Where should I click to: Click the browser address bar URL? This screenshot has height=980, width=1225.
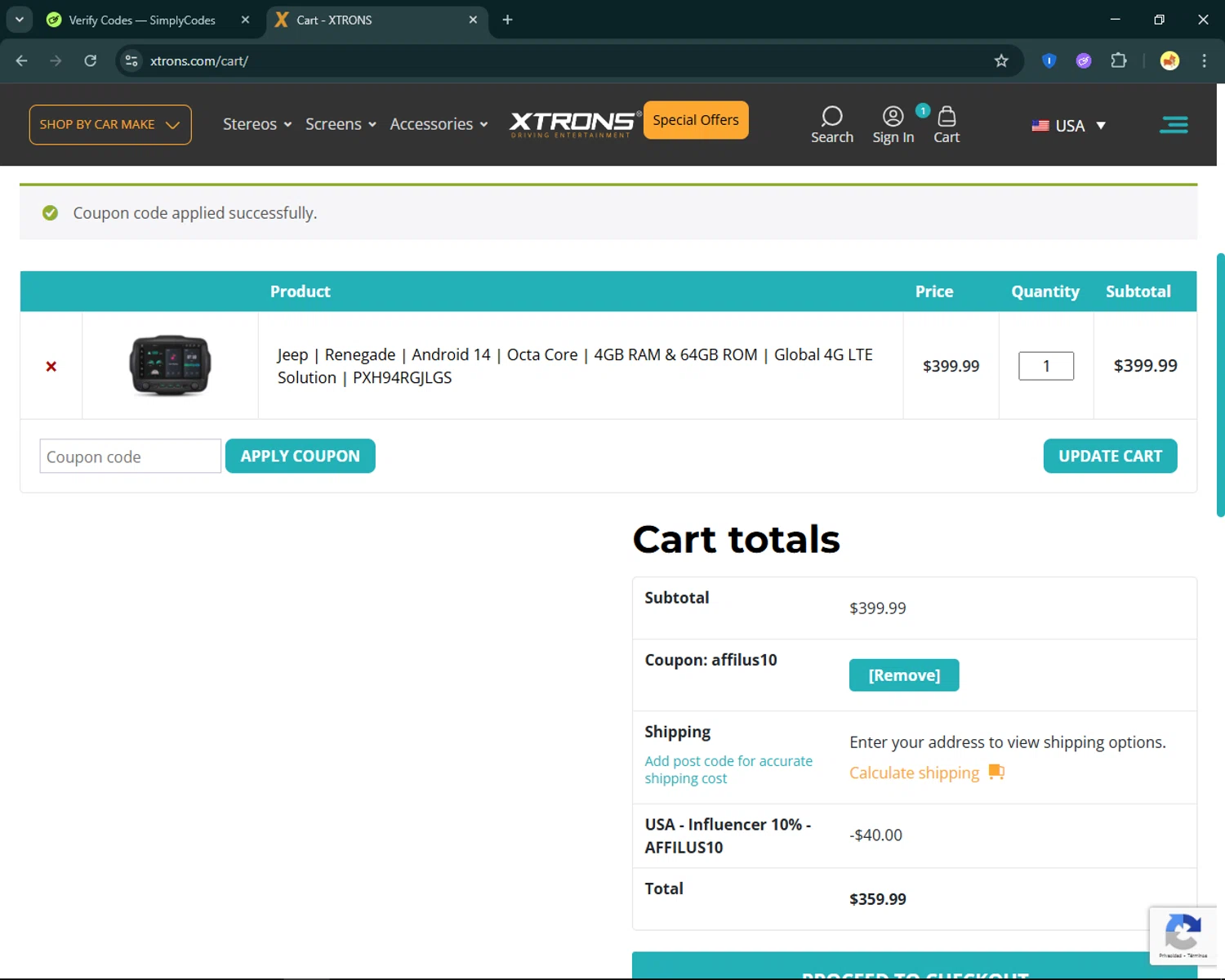pos(199,60)
